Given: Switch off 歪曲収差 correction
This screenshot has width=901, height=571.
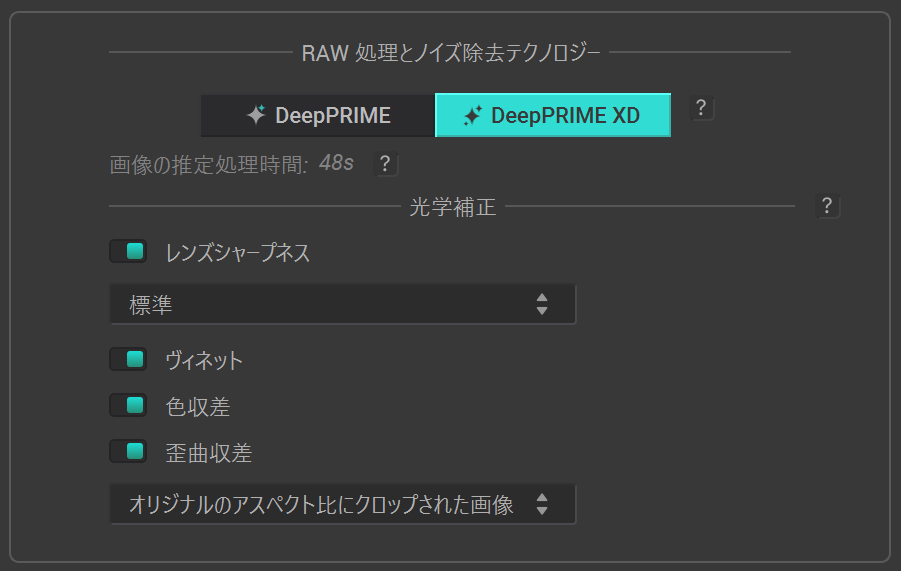Looking at the screenshot, I should tap(128, 452).
